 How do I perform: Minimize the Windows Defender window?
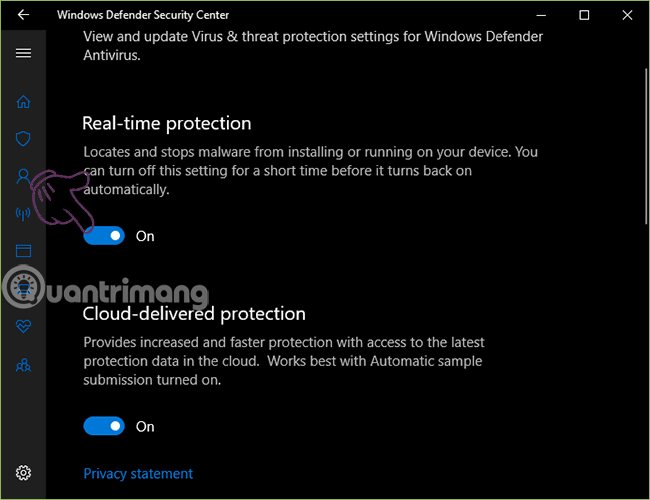541,15
